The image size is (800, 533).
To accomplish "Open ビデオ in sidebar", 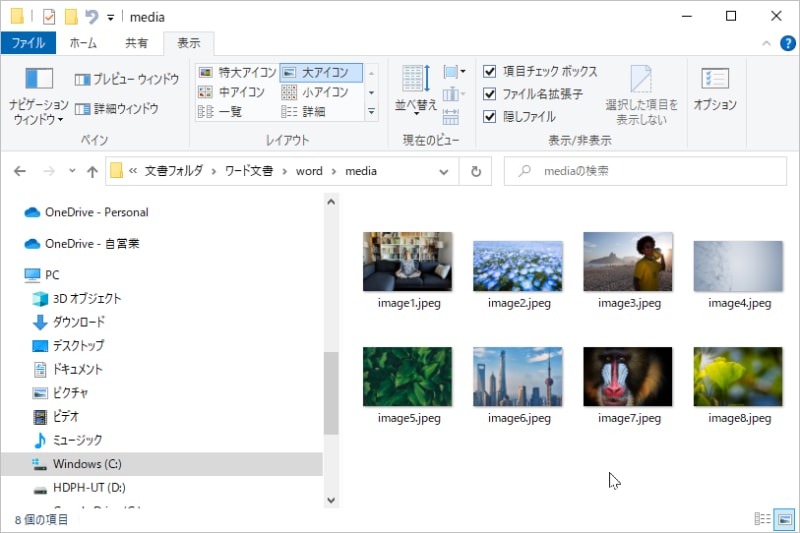I will (x=56, y=416).
